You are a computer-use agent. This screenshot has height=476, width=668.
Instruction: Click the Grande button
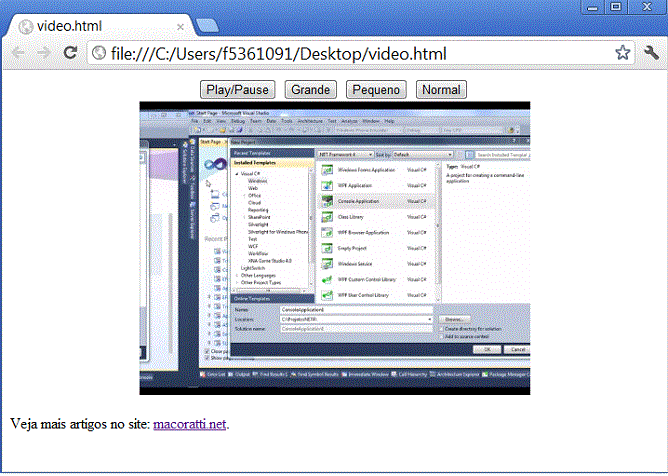coord(310,89)
